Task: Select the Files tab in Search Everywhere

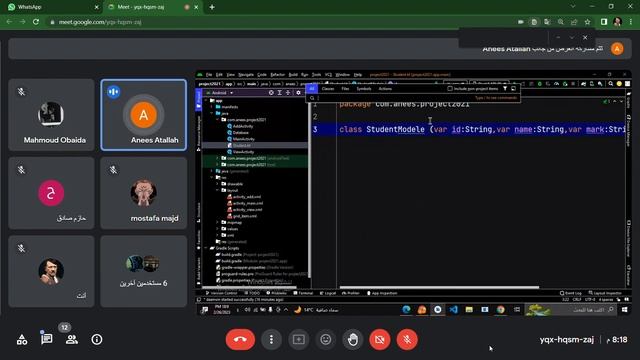Action: 345,89
